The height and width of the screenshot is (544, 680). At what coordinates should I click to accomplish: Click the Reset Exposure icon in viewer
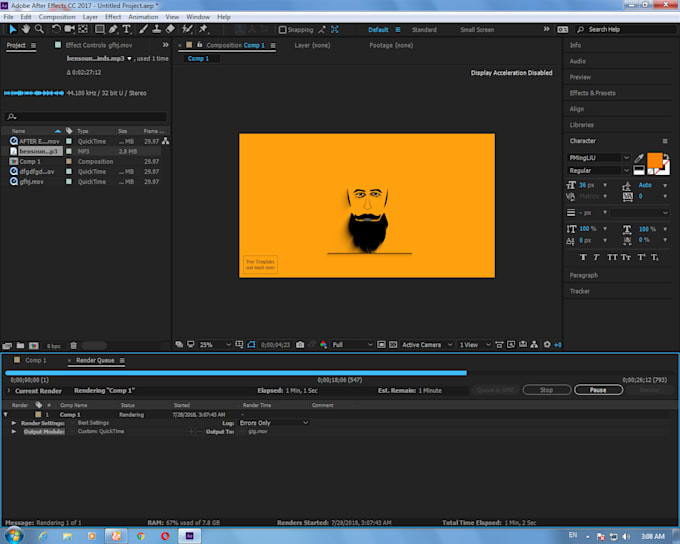tap(547, 344)
